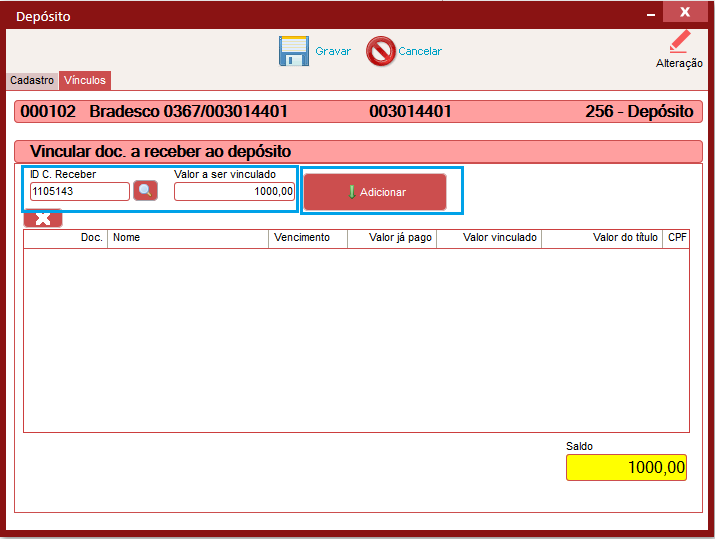Click the Gravar floppy disk icon

point(294,51)
